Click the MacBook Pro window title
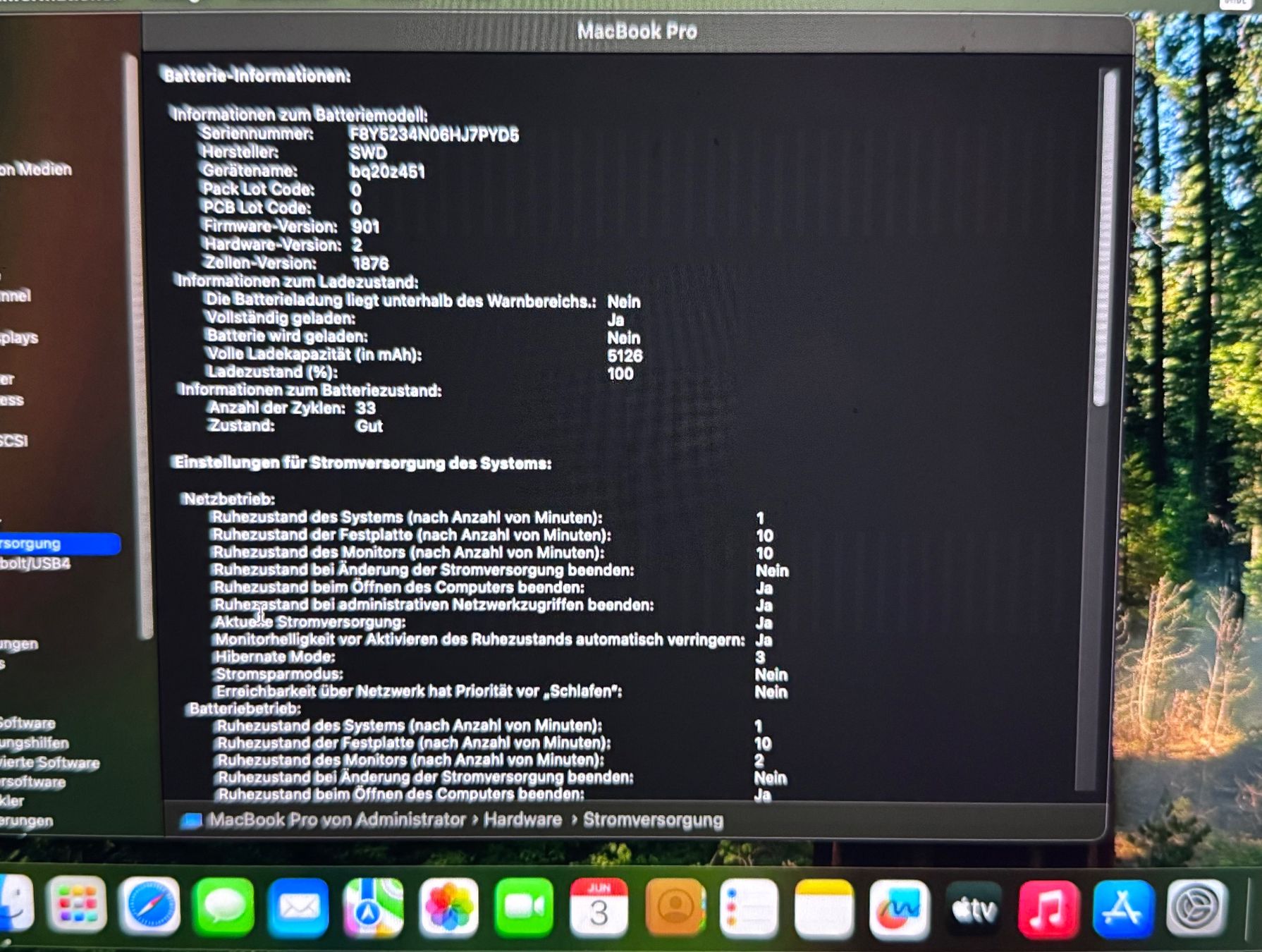 tap(637, 31)
